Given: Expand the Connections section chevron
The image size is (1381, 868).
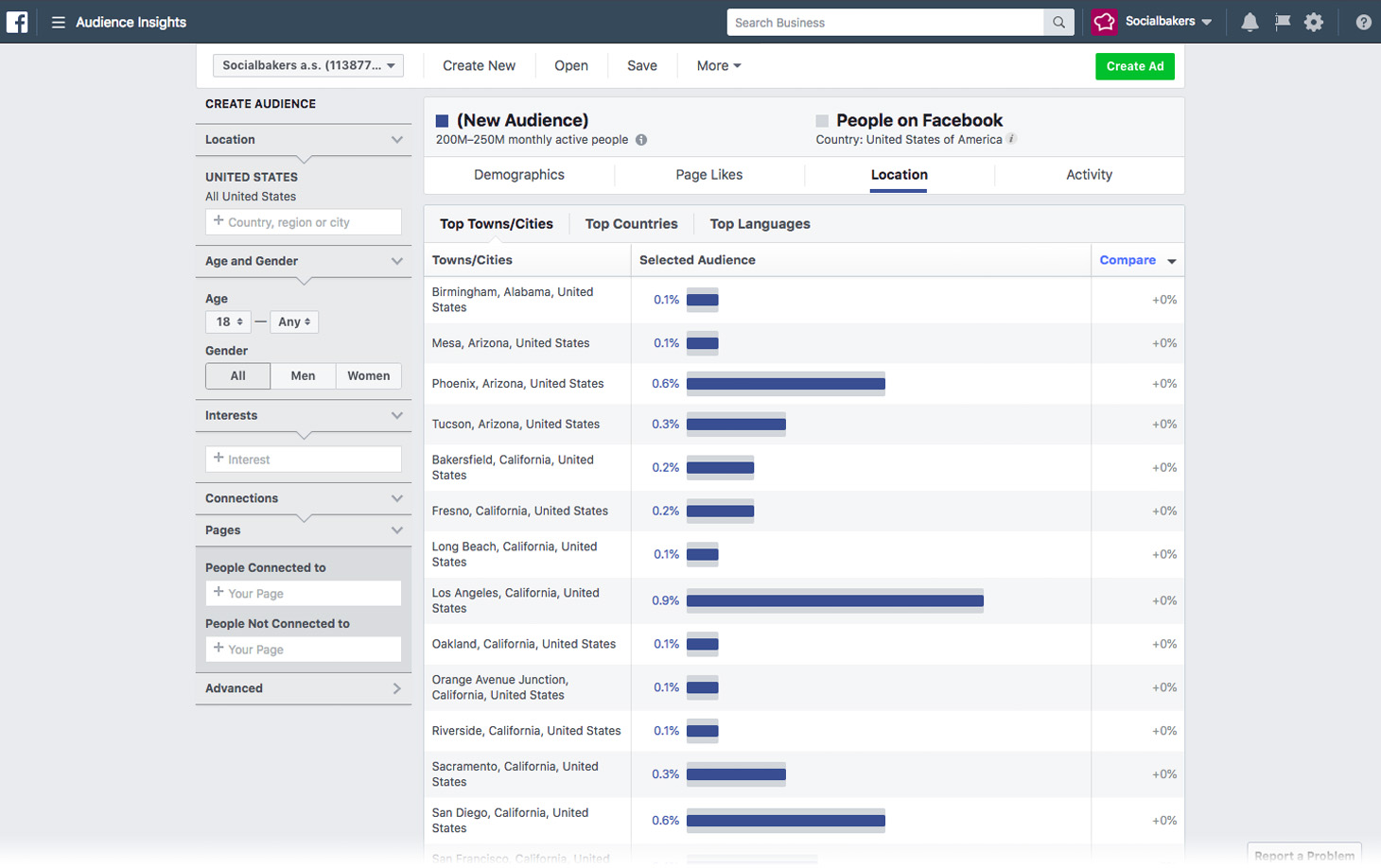Looking at the screenshot, I should 397,498.
